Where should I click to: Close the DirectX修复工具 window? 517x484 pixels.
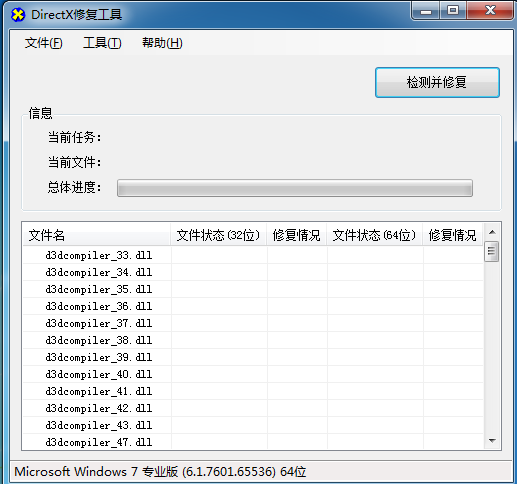pos(490,10)
